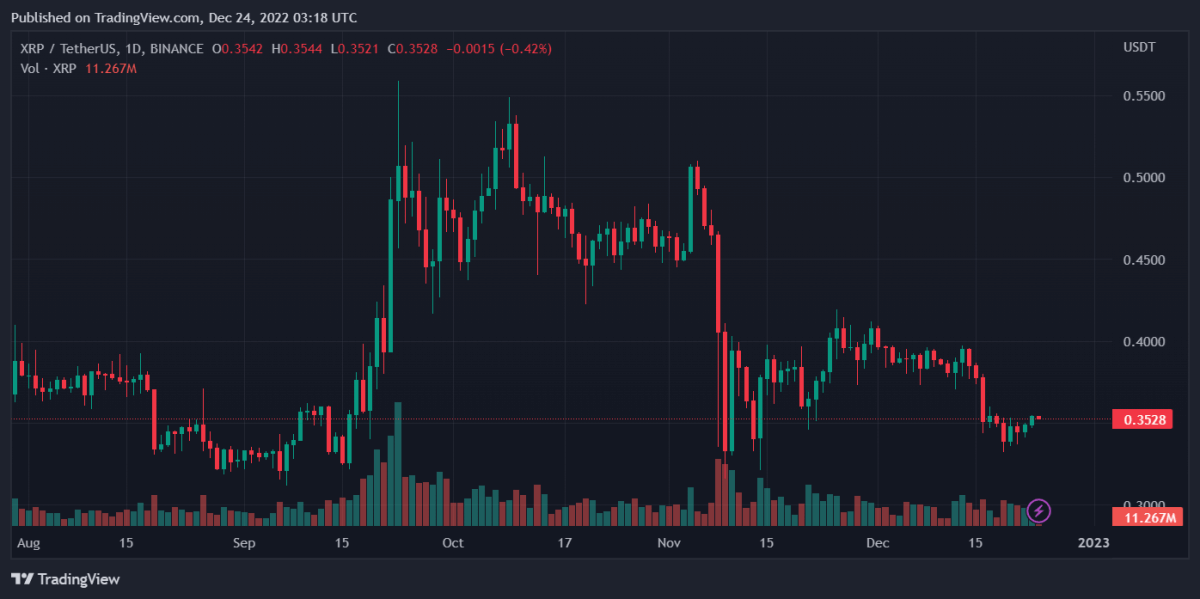
Task: Click the 0.4500 price level label
Action: click(x=1141, y=260)
